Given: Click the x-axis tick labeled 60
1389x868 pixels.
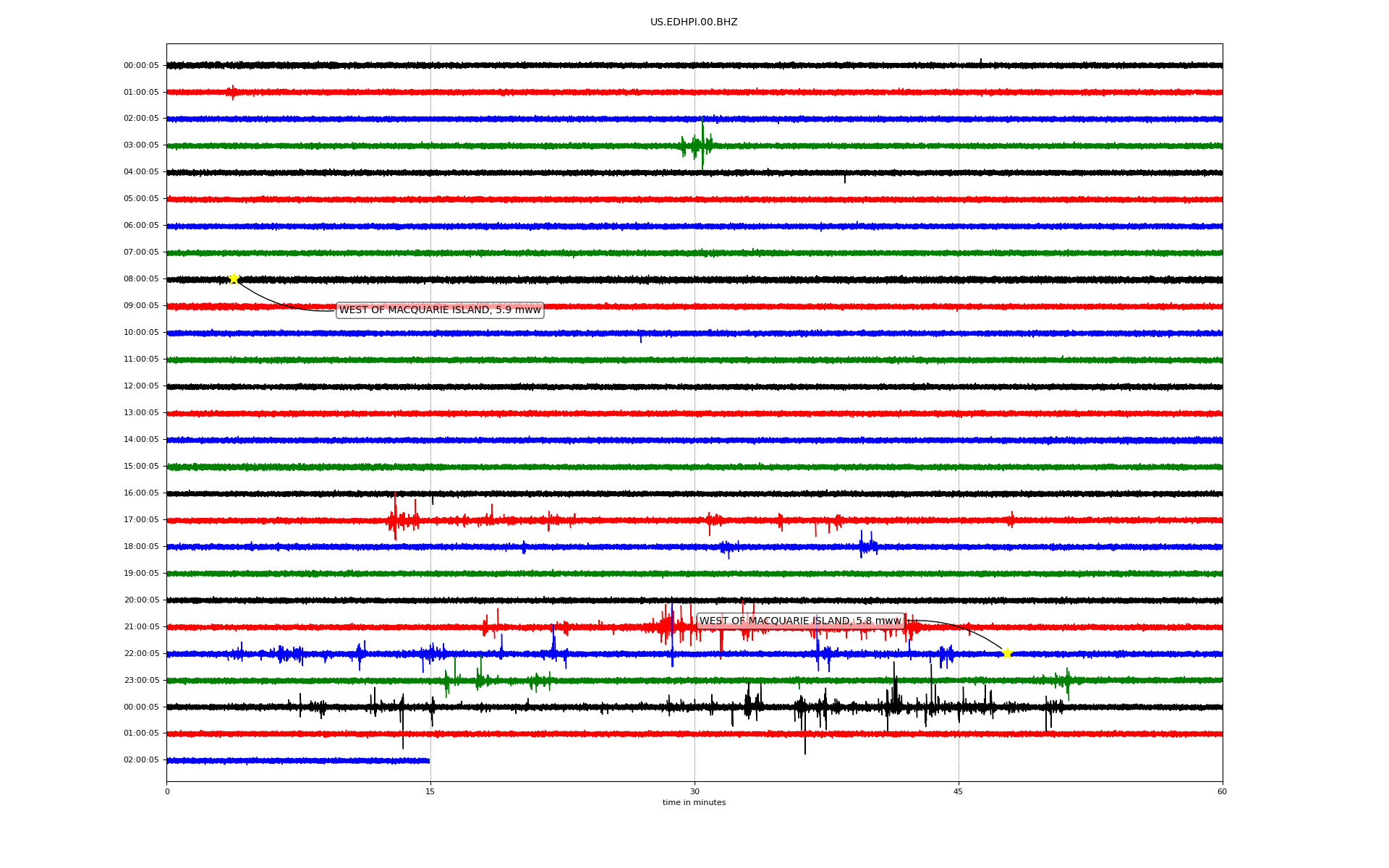Looking at the screenshot, I should [x=1222, y=791].
